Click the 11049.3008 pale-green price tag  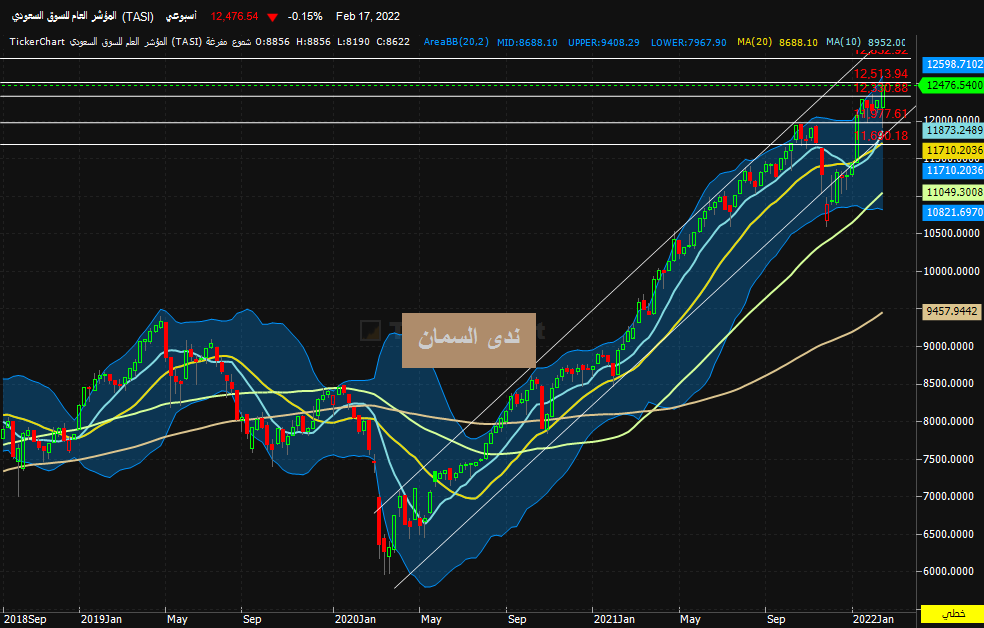point(953,193)
